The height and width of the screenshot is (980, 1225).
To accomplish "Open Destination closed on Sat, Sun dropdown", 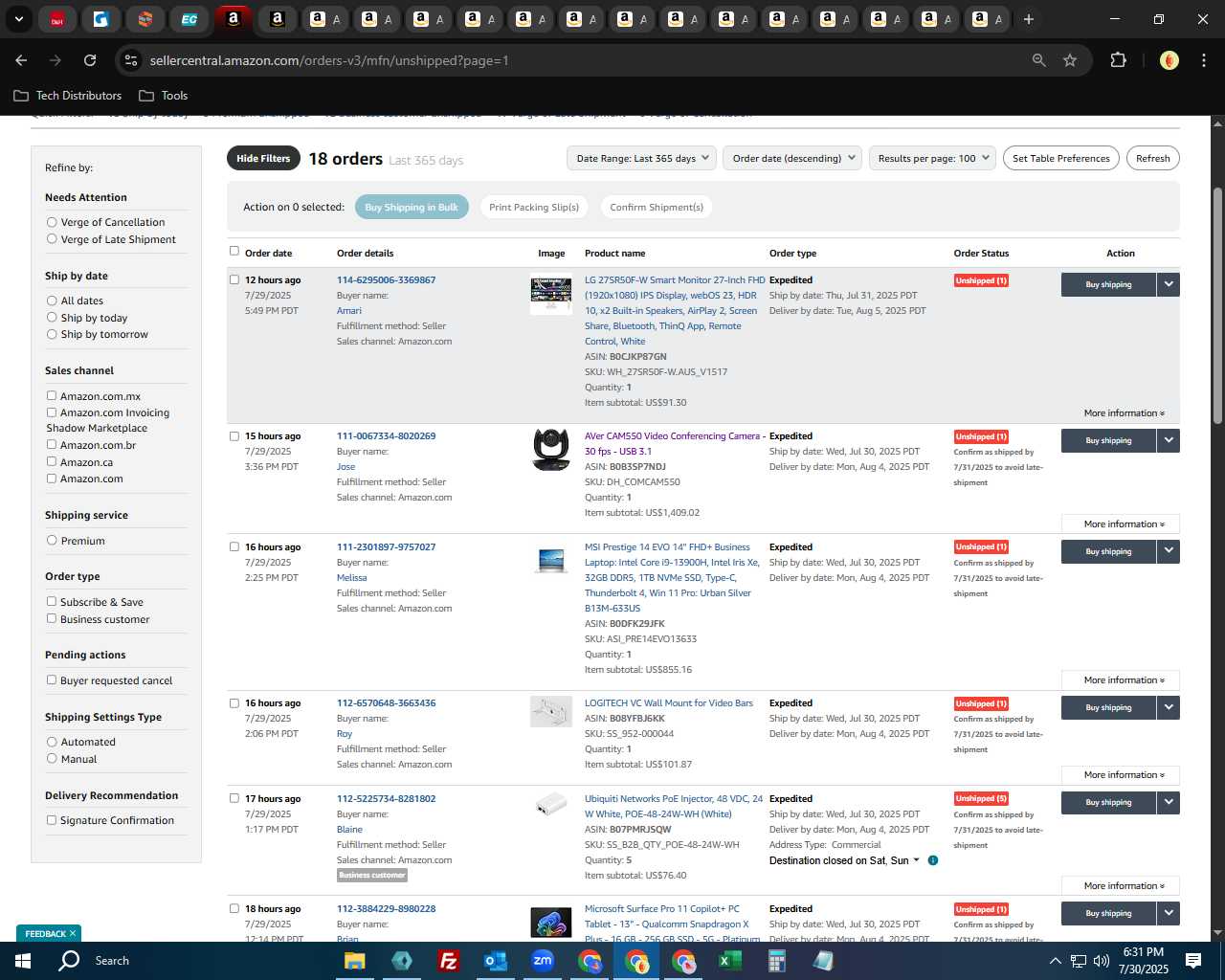I will tap(845, 860).
